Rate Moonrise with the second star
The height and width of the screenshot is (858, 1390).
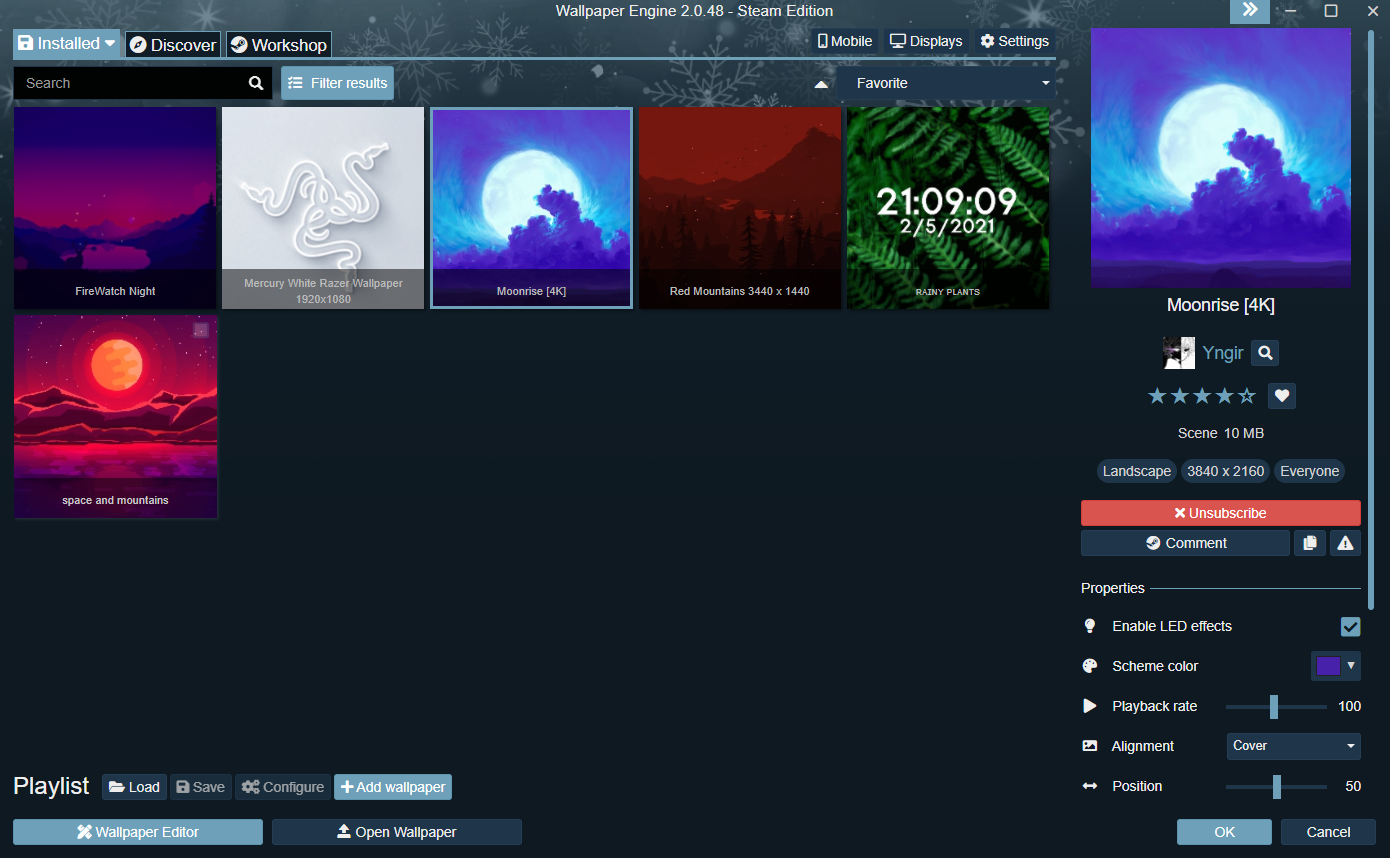pos(1180,396)
